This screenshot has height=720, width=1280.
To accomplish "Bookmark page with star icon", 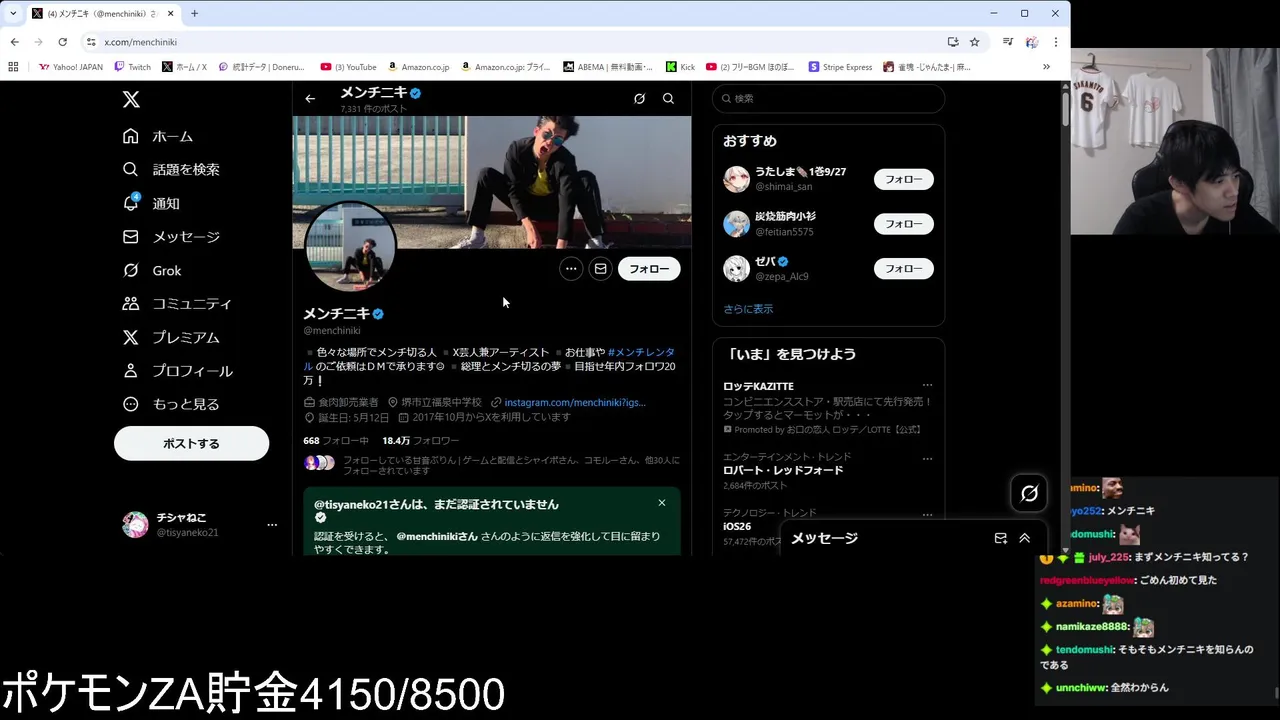I will point(974,42).
